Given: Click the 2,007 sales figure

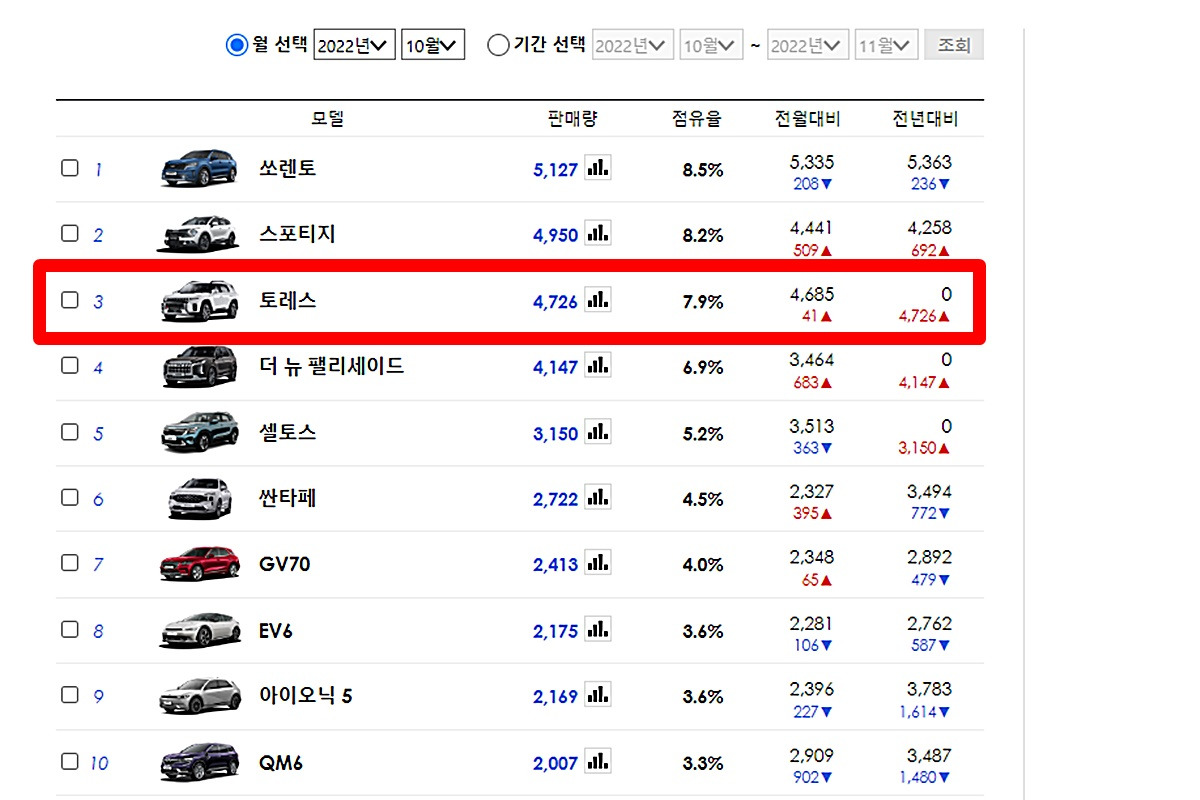Looking at the screenshot, I should pyautogui.click(x=556, y=764).
